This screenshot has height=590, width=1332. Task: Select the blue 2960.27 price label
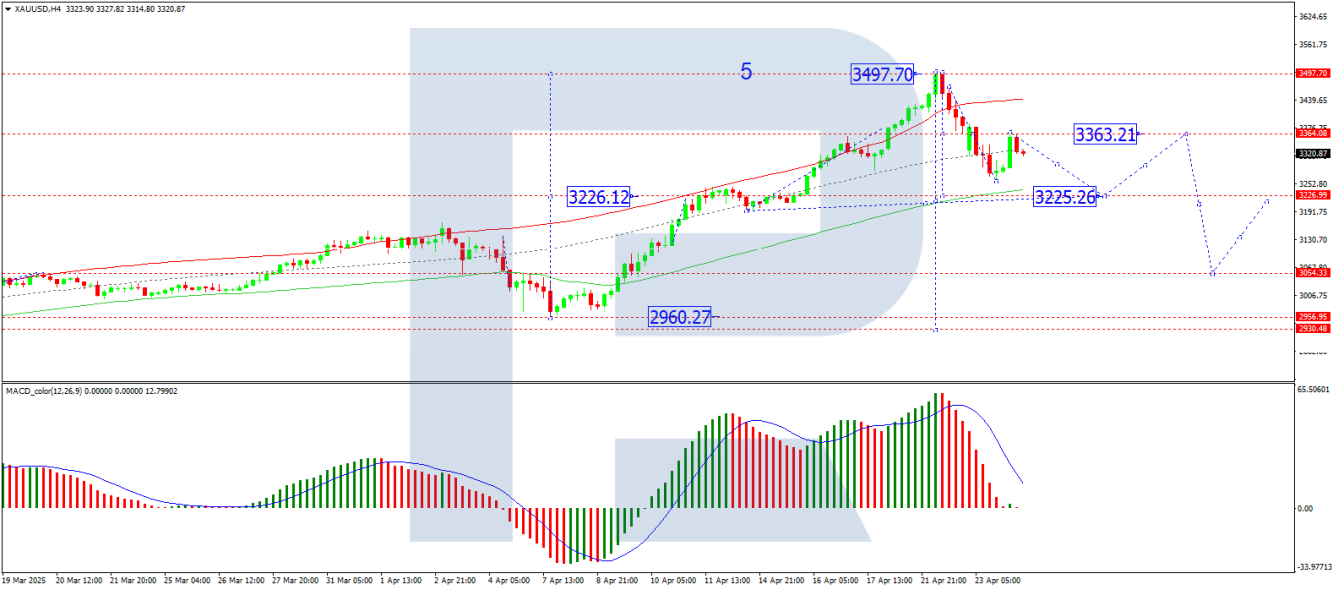click(680, 318)
